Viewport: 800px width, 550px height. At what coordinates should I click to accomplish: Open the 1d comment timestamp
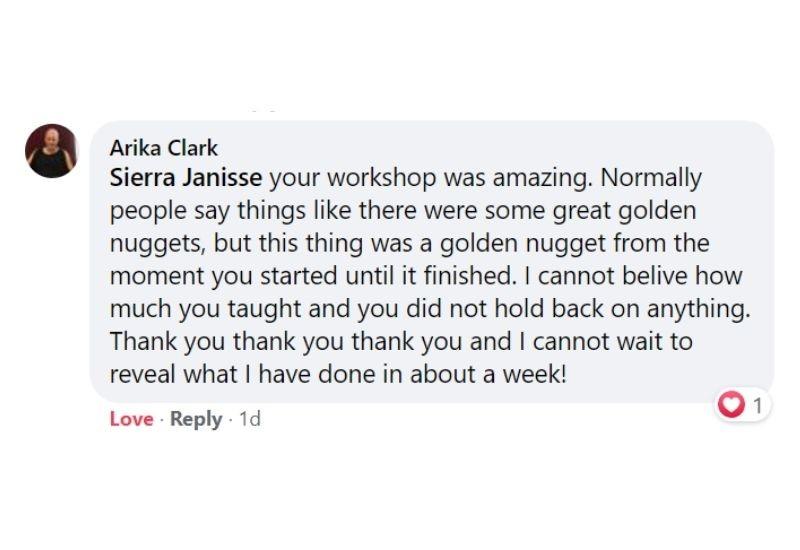pyautogui.click(x=249, y=419)
